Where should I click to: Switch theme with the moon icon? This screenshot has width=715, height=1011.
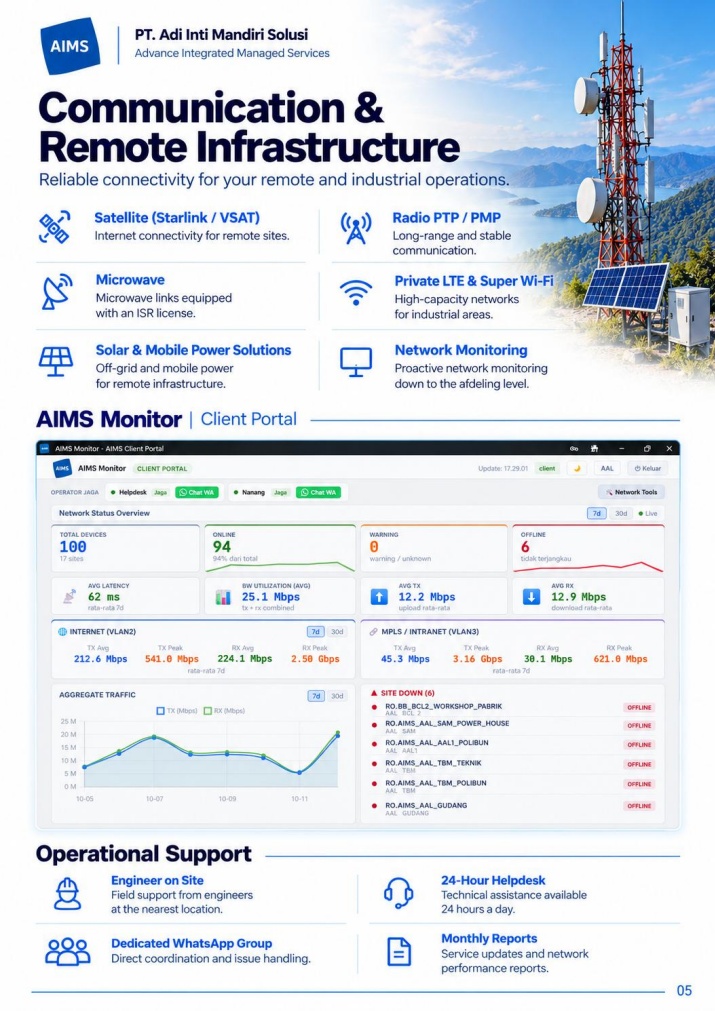point(577,469)
